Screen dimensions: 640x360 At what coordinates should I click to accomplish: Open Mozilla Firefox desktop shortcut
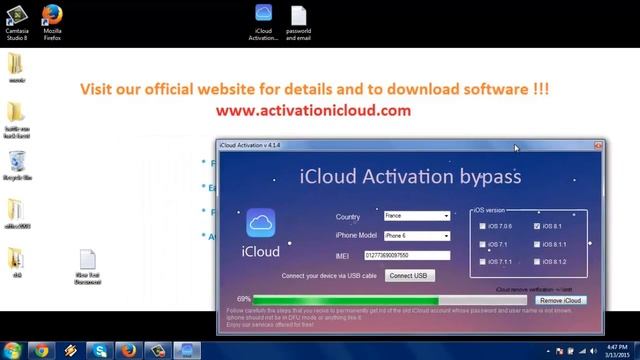coord(52,22)
